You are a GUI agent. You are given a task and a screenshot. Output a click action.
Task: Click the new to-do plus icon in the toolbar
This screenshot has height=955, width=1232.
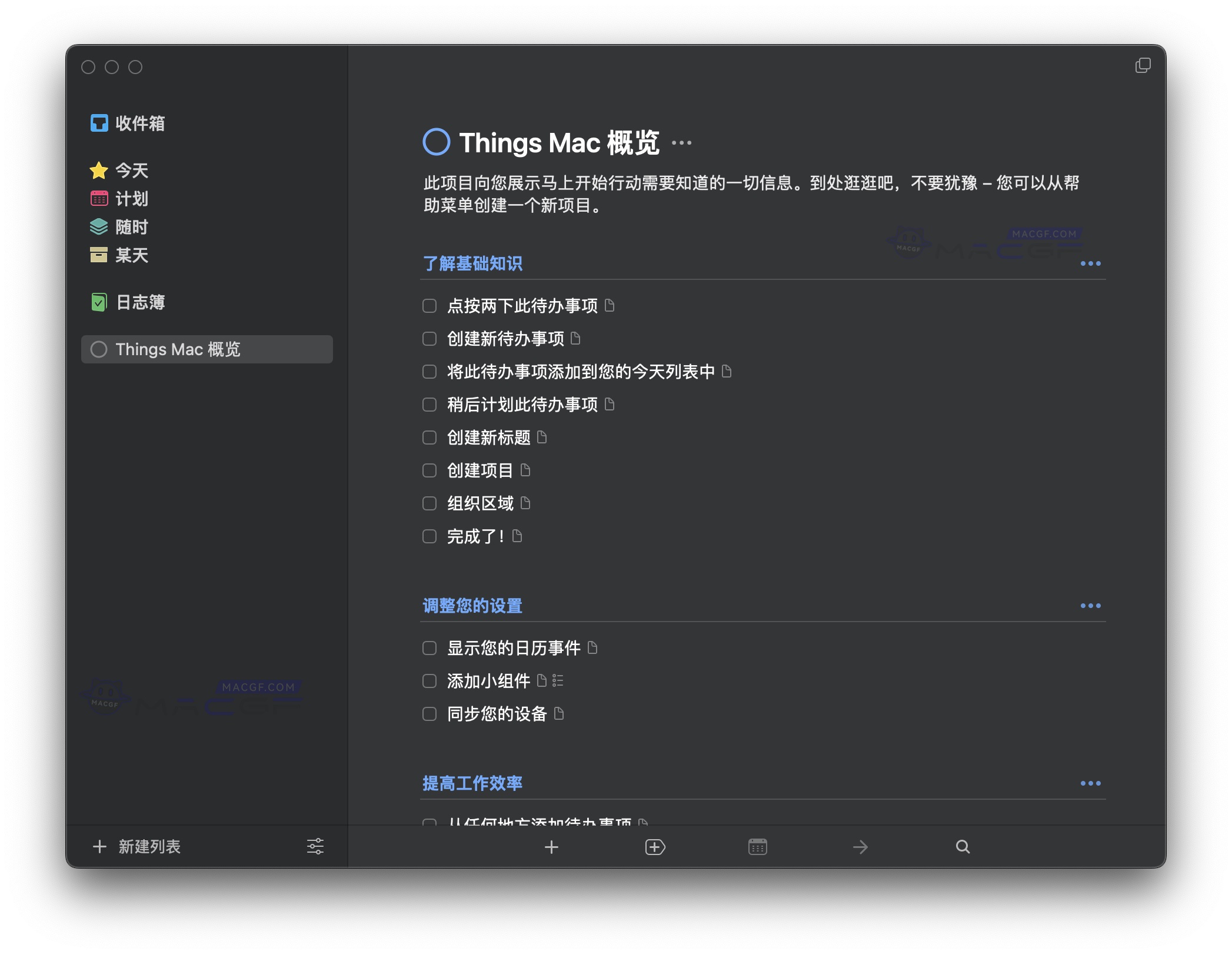click(x=551, y=847)
